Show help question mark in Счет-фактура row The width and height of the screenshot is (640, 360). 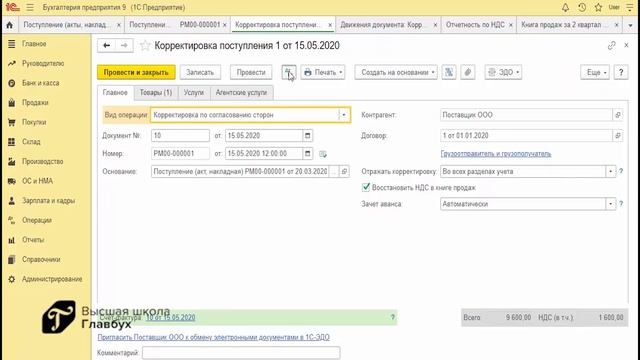(393, 317)
